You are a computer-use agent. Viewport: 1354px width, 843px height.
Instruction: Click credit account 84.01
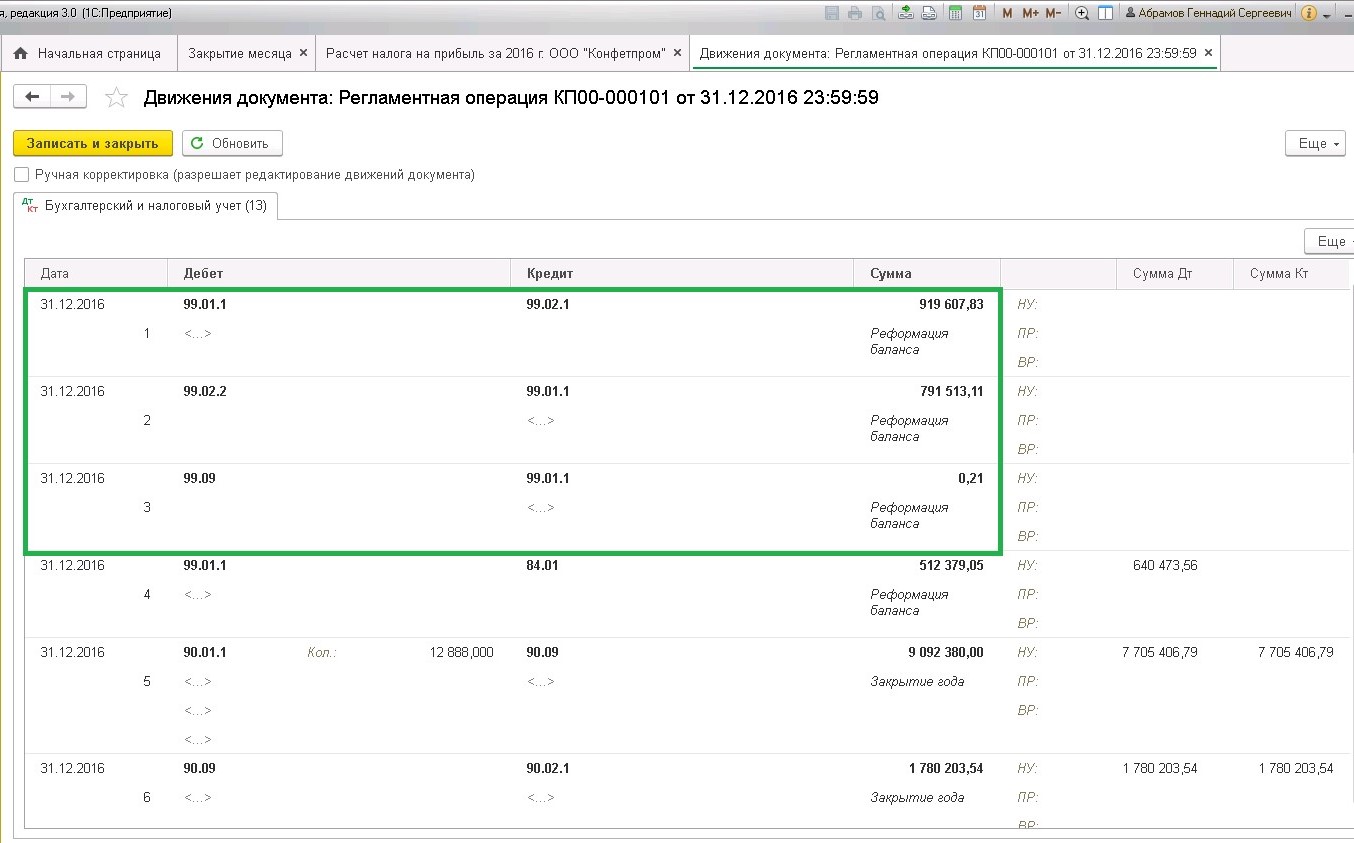[542, 566]
